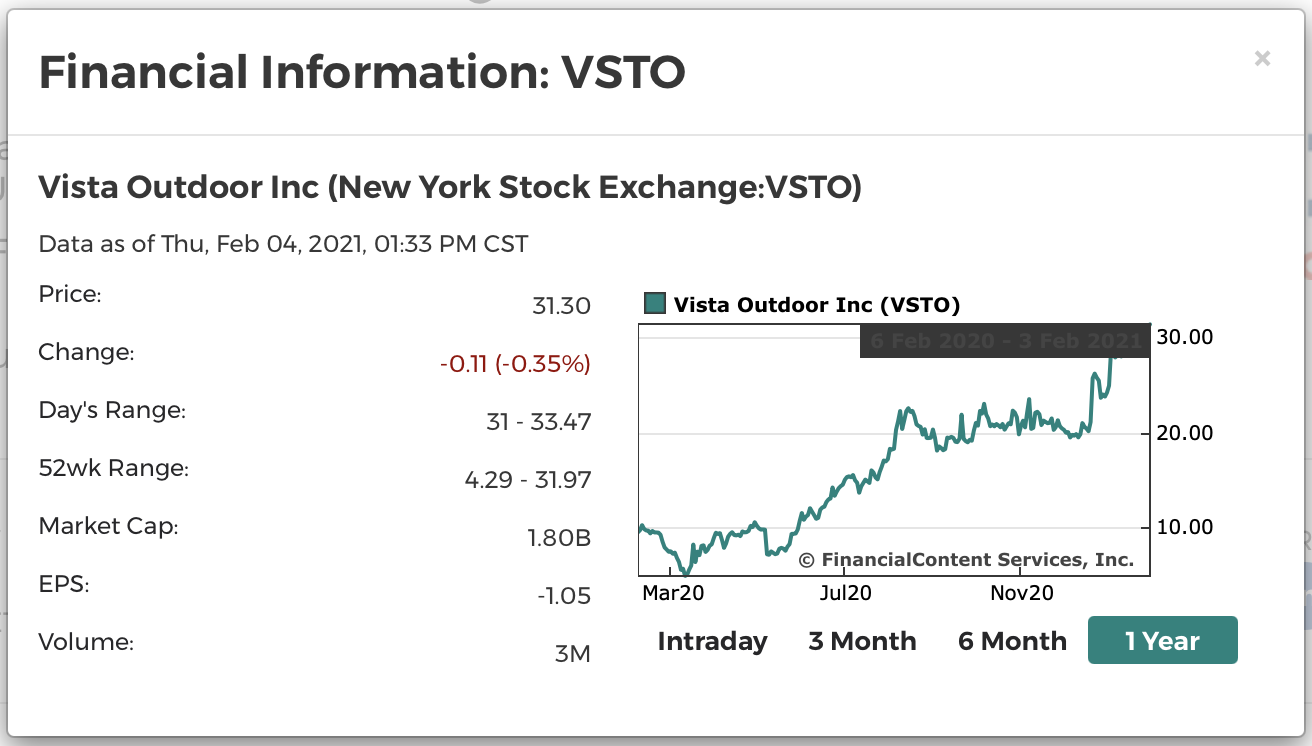This screenshot has width=1312, height=746.
Task: Click the active 1 Year button
Action: [x=1162, y=641]
